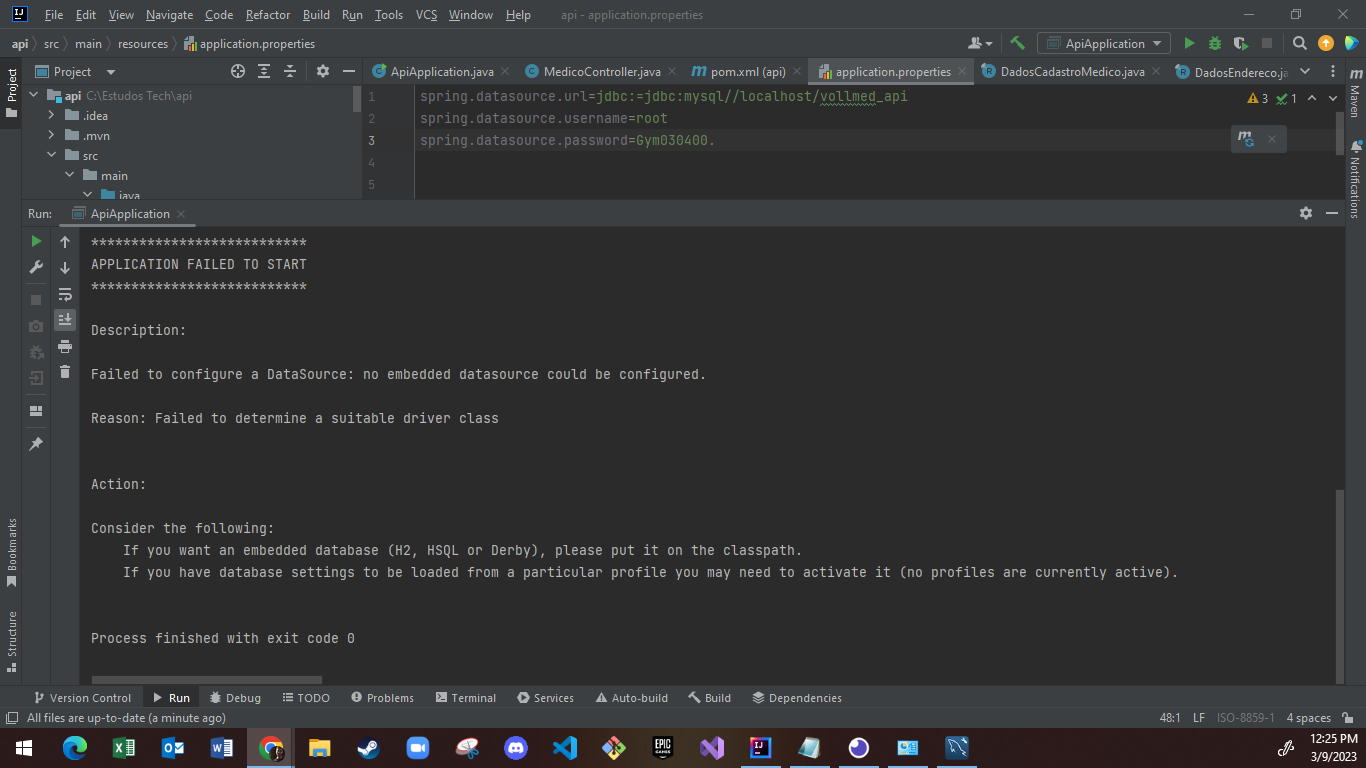Collapse all in the Project panel
This screenshot has width=1366, height=768.
[x=290, y=71]
